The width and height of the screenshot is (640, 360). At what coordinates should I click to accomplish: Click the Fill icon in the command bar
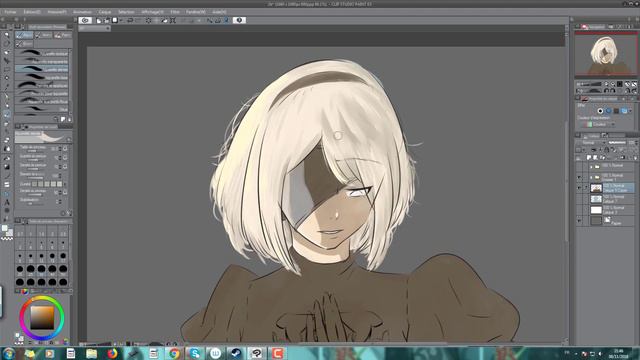coord(164,20)
